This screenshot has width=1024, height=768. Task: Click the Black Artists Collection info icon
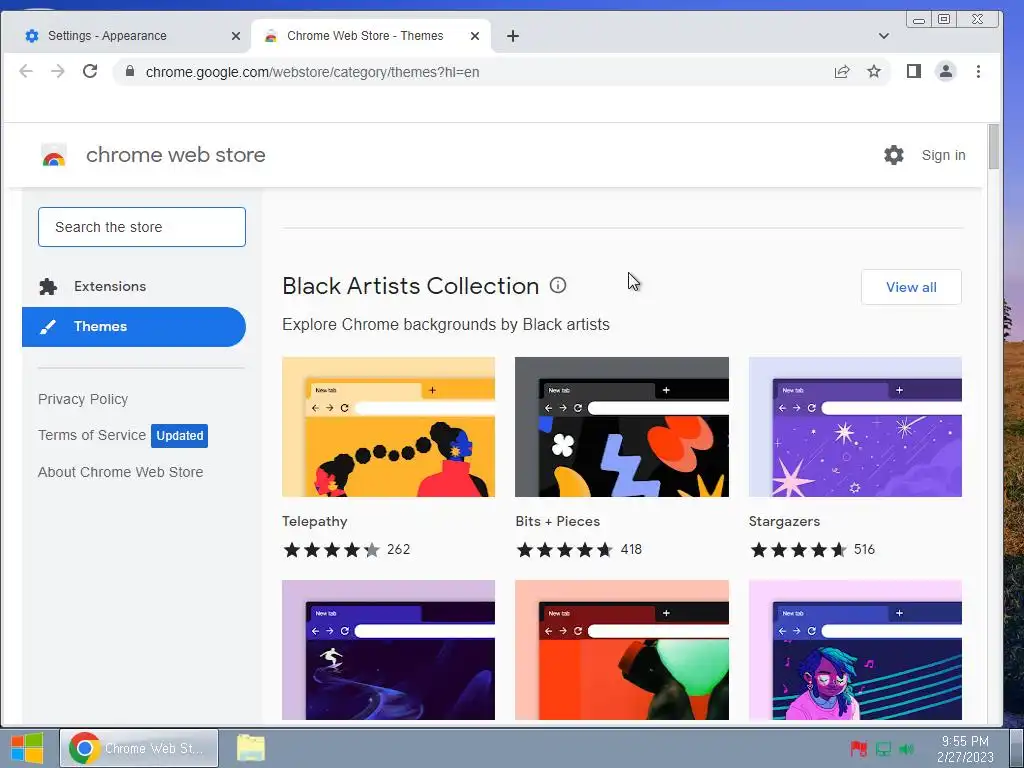tap(558, 285)
